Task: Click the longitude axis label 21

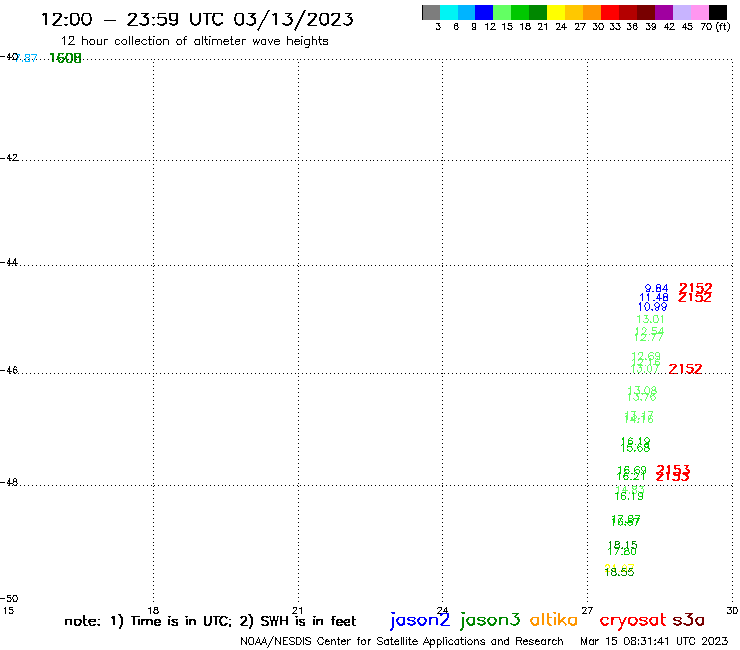Action: click(x=297, y=610)
